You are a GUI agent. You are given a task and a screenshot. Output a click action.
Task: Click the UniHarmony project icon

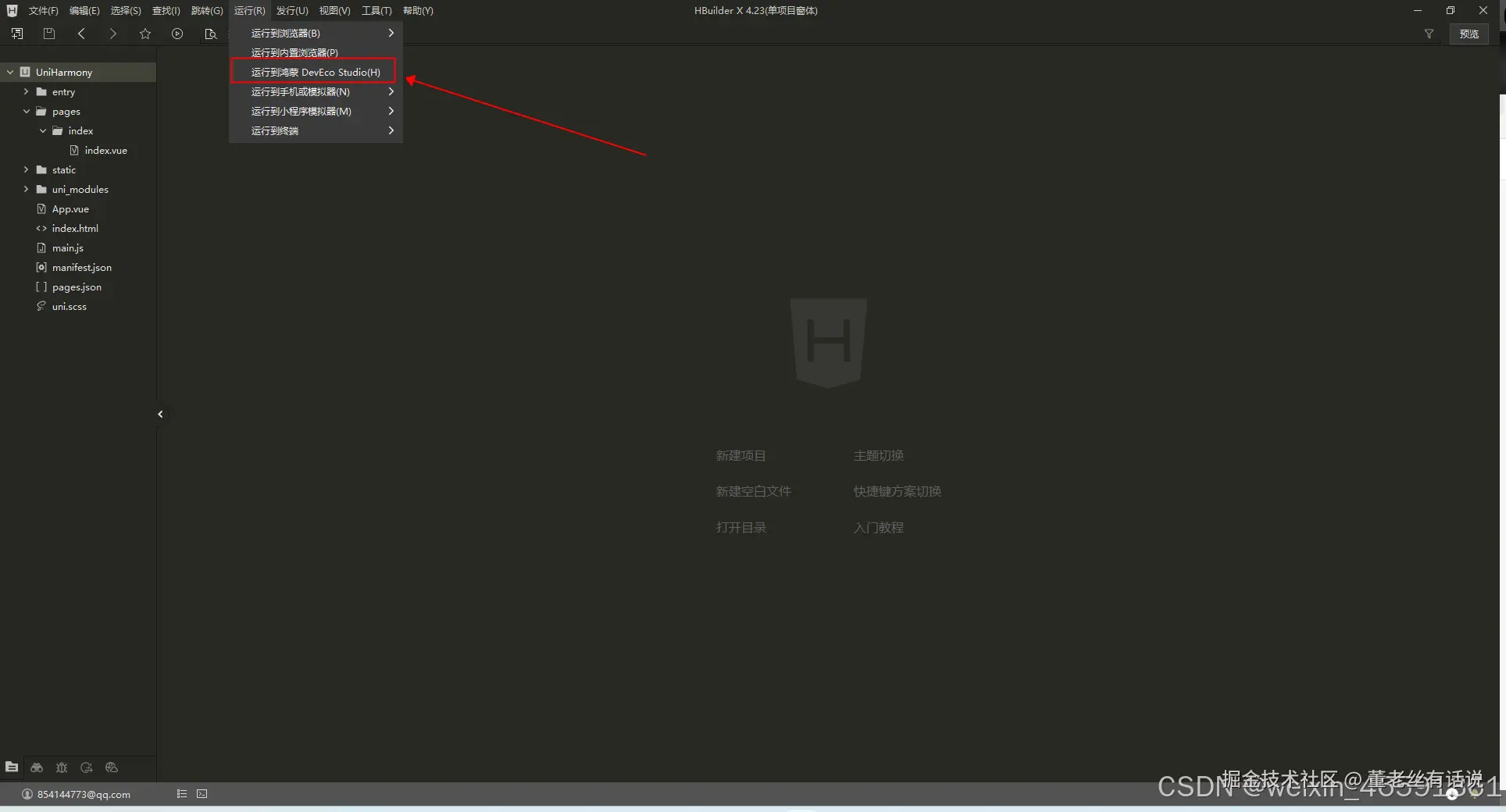pos(25,72)
